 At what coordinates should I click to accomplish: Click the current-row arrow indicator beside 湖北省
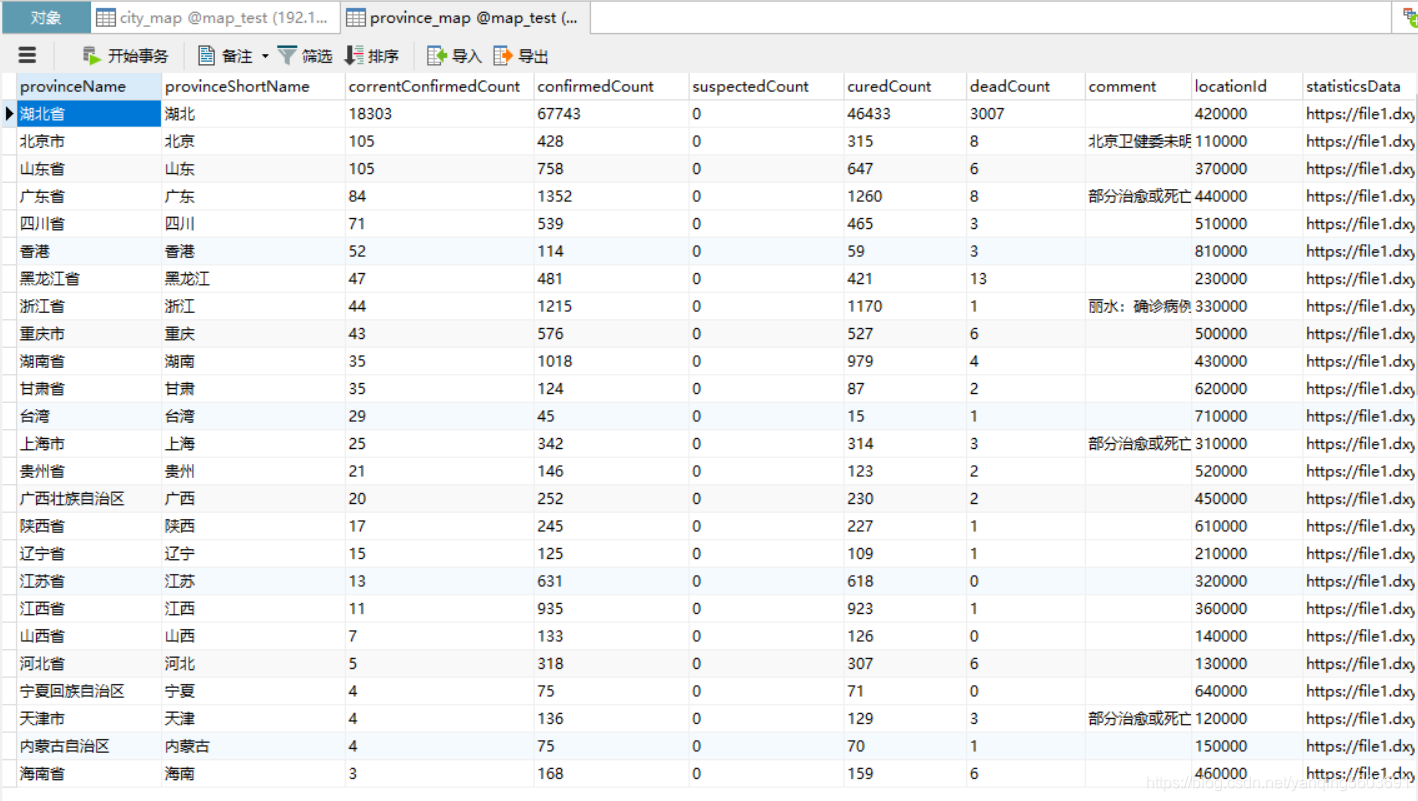point(9,114)
